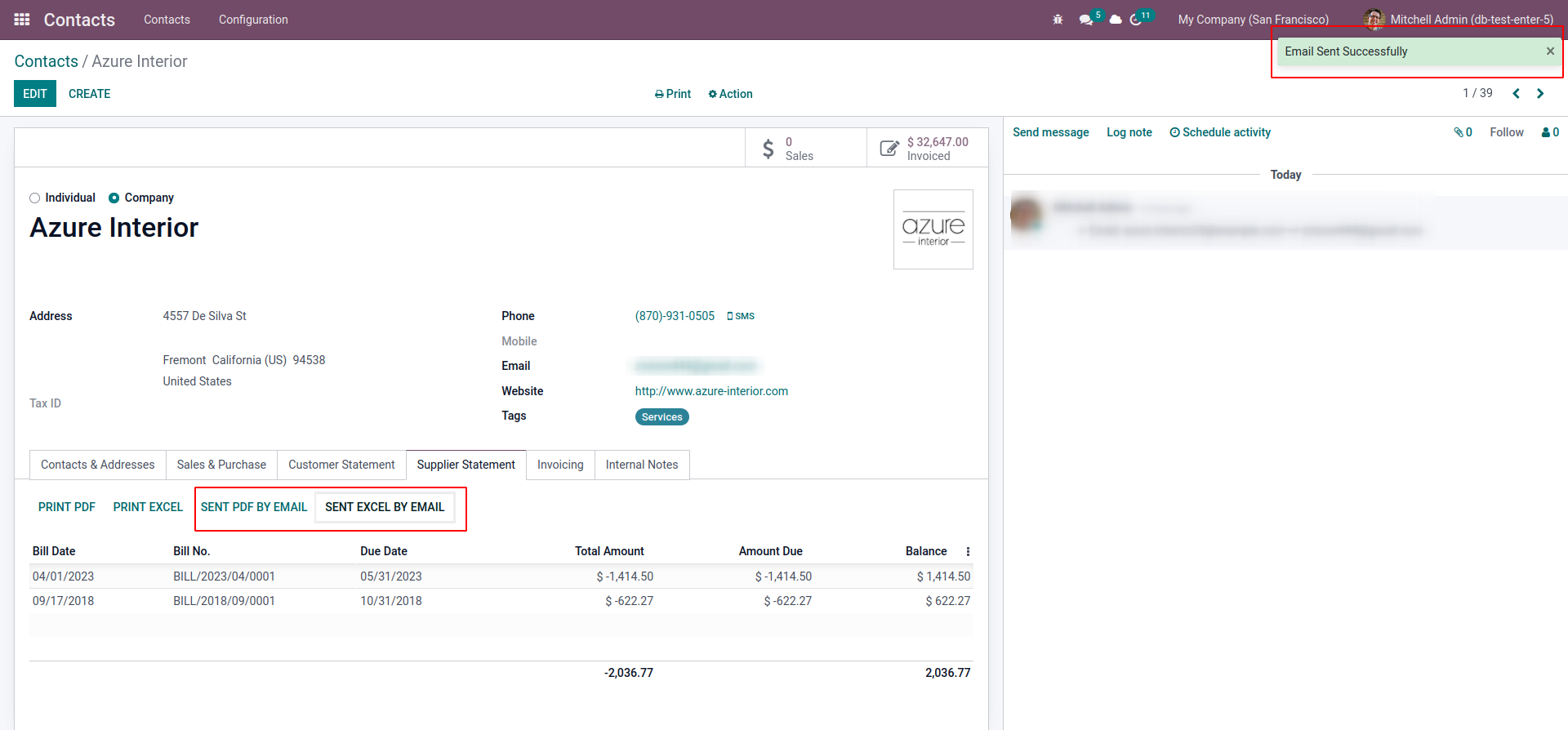Click the Follow button
Image resolution: width=1568 pixels, height=730 pixels.
(x=1507, y=132)
